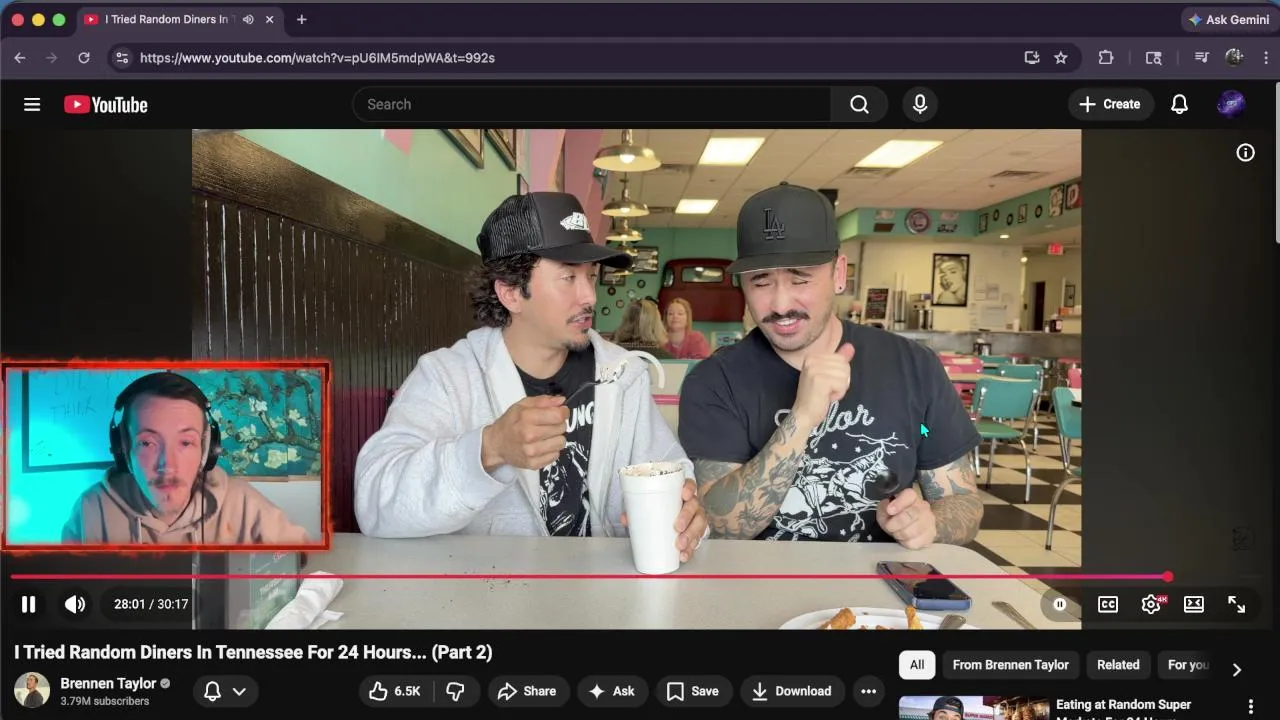Select the From Brennen Taylor chip
This screenshot has width=1280, height=720.
pos(1011,665)
